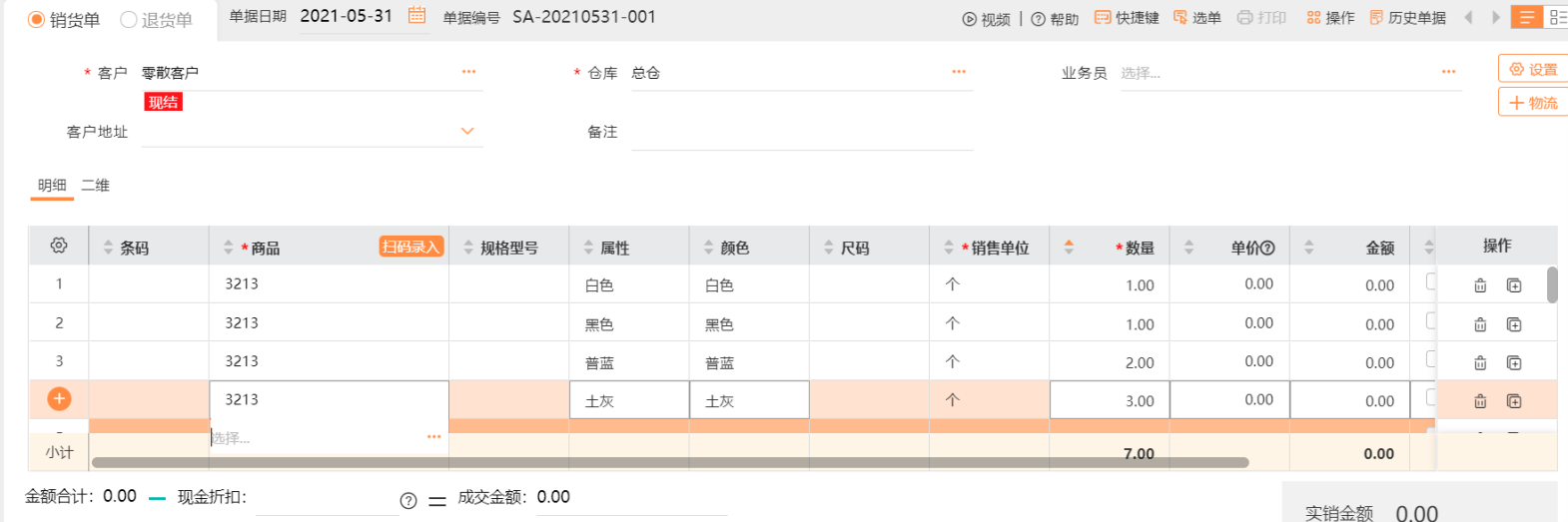
Task: Toggle checkbox in row 3 普蓝
Action: [x=1431, y=359]
